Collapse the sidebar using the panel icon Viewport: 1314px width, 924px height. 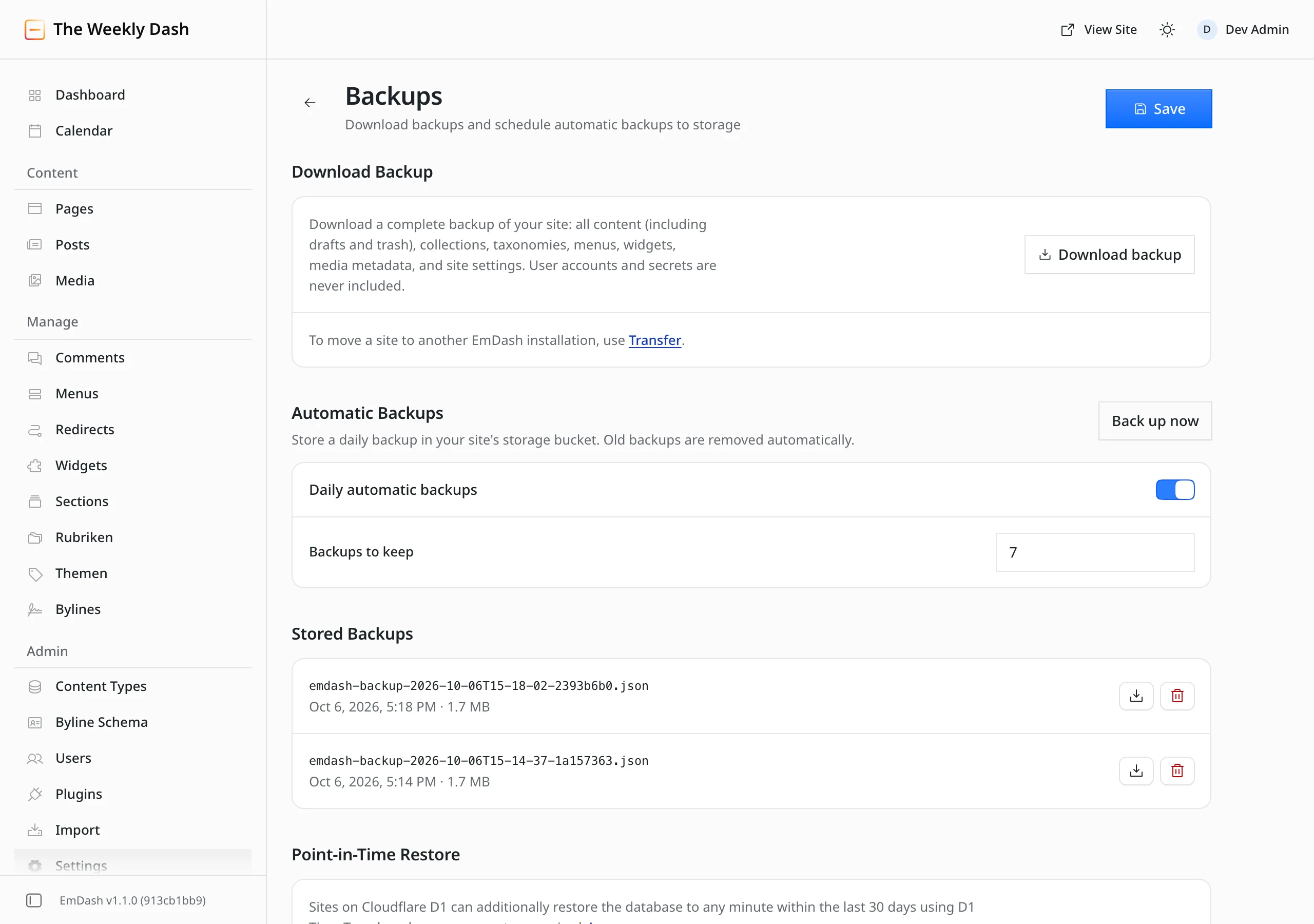[x=34, y=900]
